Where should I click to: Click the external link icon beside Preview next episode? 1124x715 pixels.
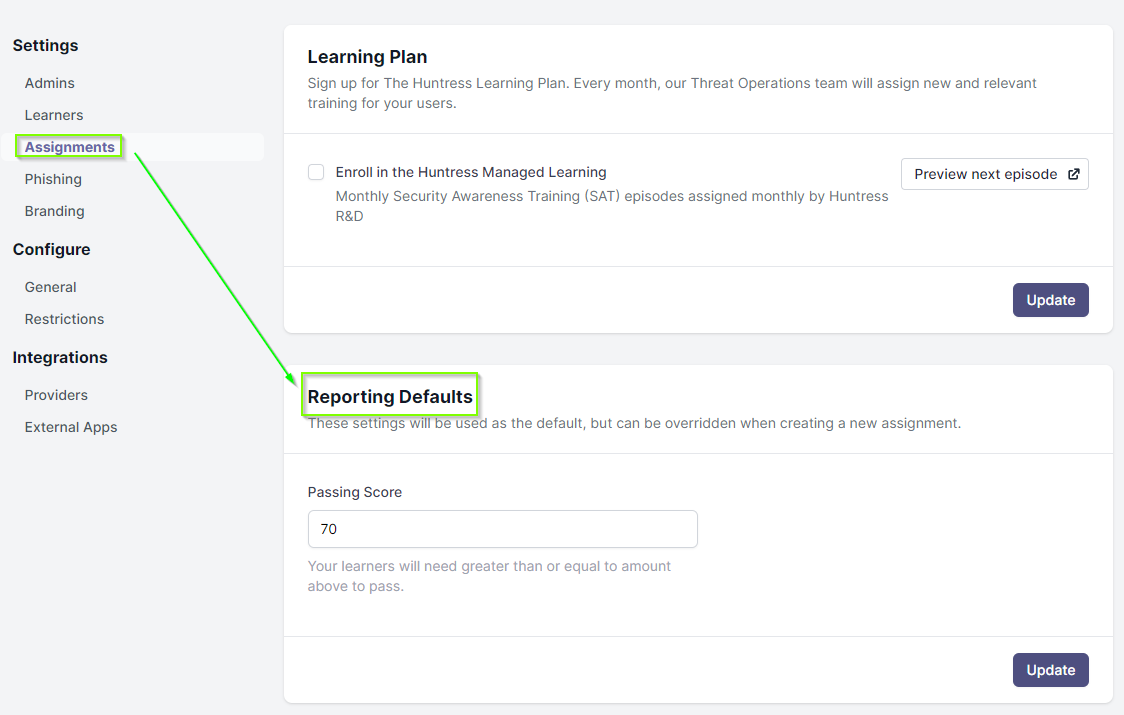pos(1073,174)
